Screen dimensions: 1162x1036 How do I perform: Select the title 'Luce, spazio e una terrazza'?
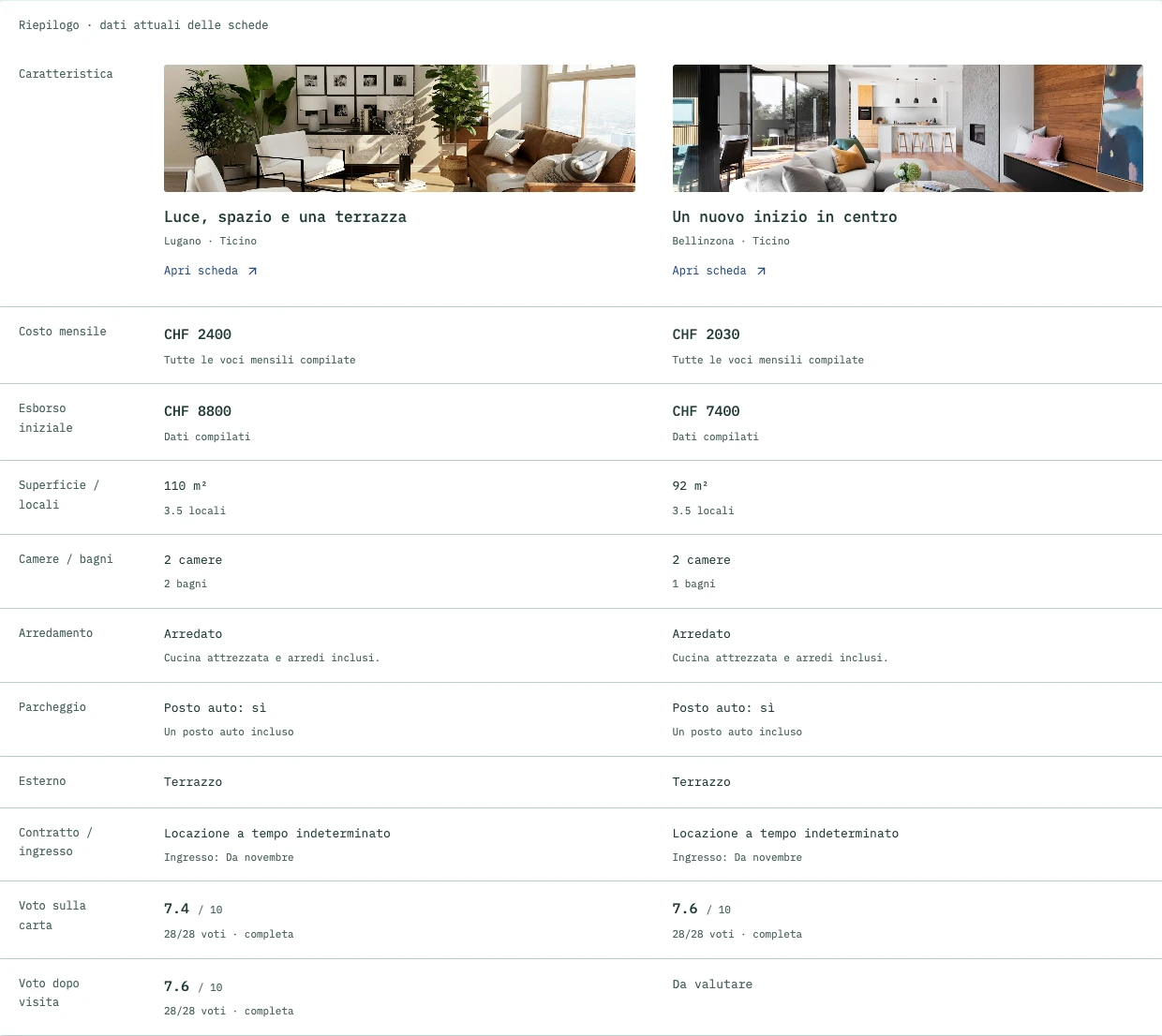point(285,216)
